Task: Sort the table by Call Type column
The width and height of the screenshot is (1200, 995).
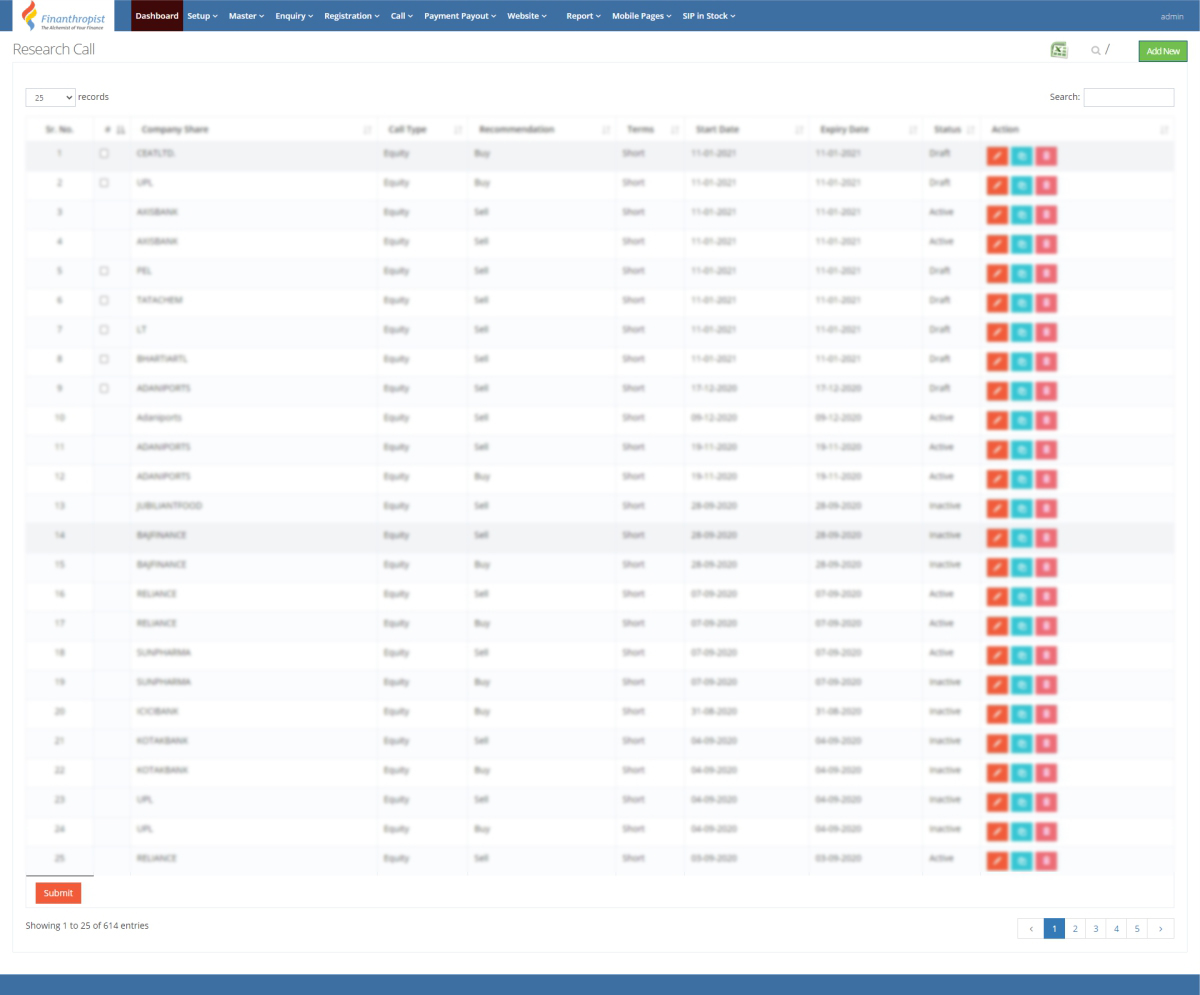Action: [422, 129]
